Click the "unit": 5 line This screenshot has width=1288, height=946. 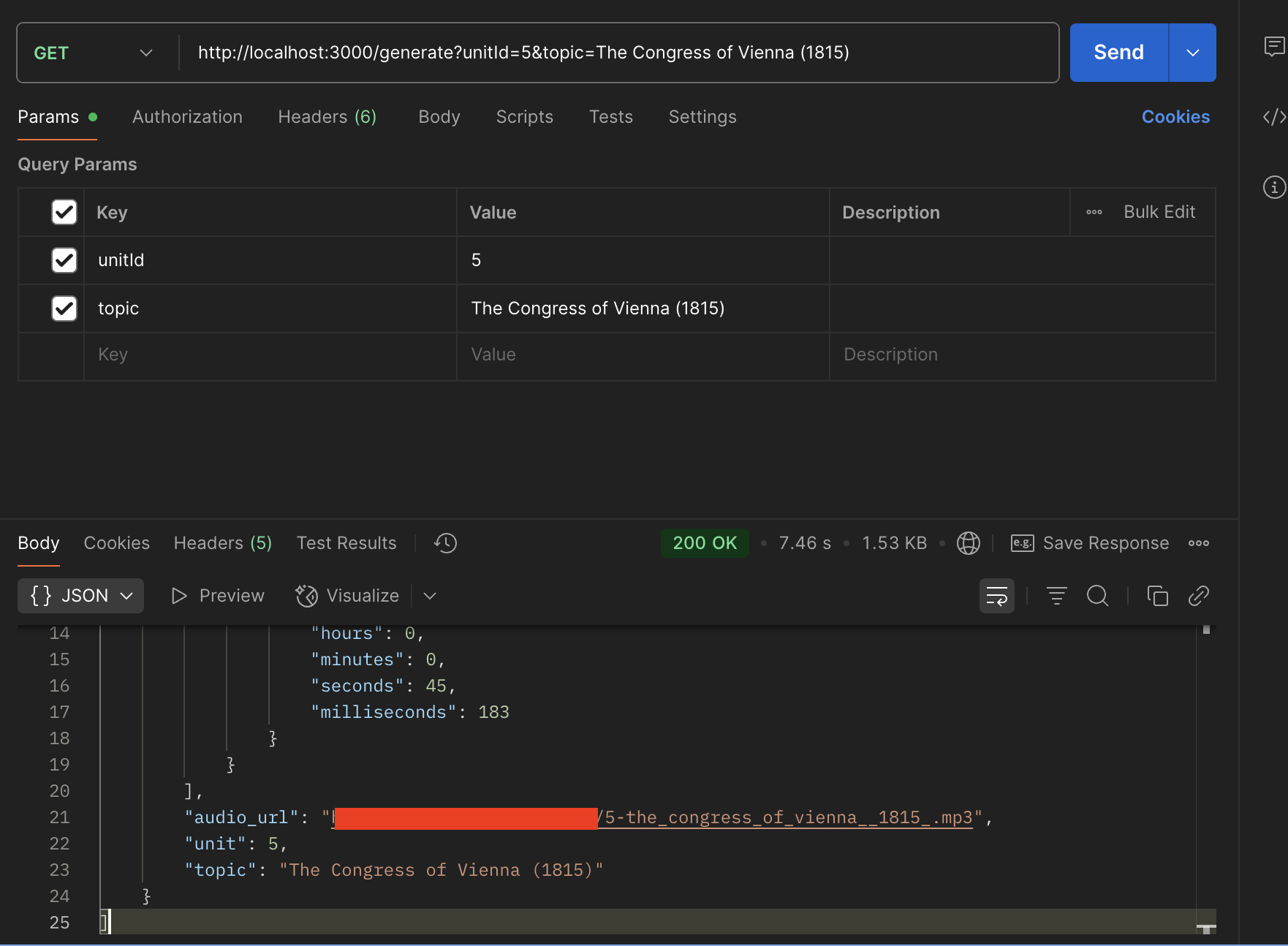coord(236,844)
